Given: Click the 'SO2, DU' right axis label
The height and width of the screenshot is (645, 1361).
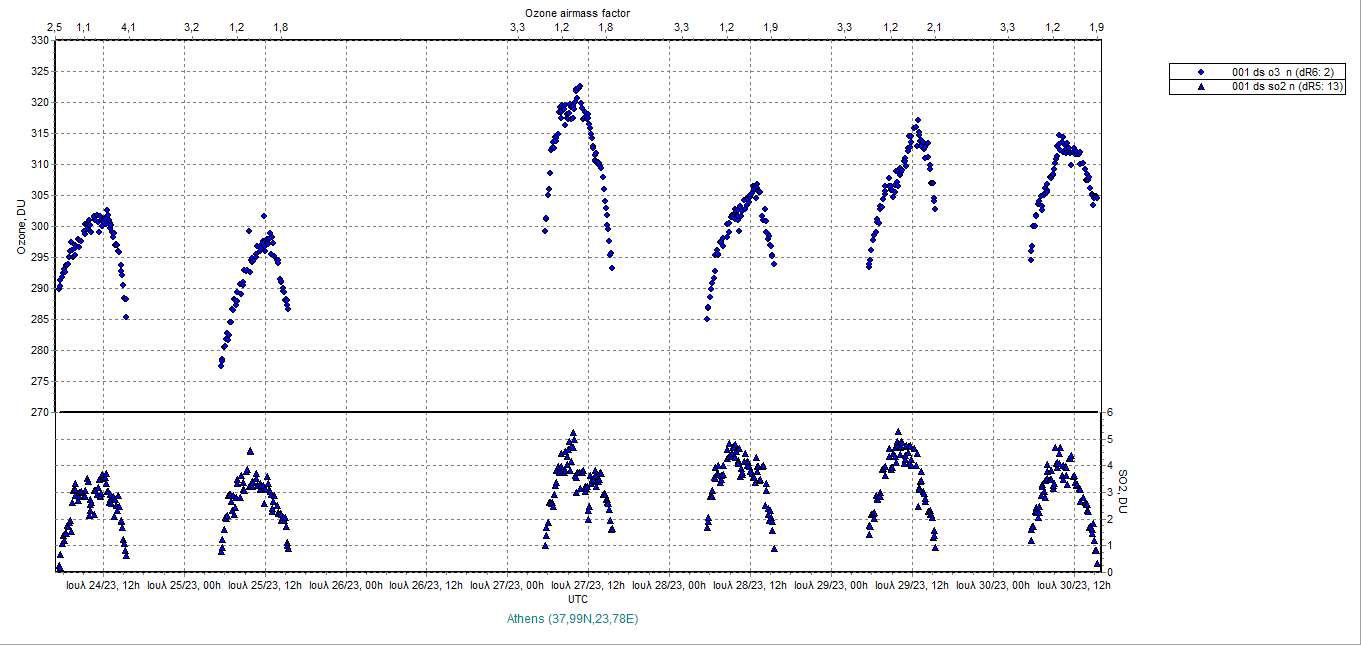Looking at the screenshot, I should point(1122,492).
